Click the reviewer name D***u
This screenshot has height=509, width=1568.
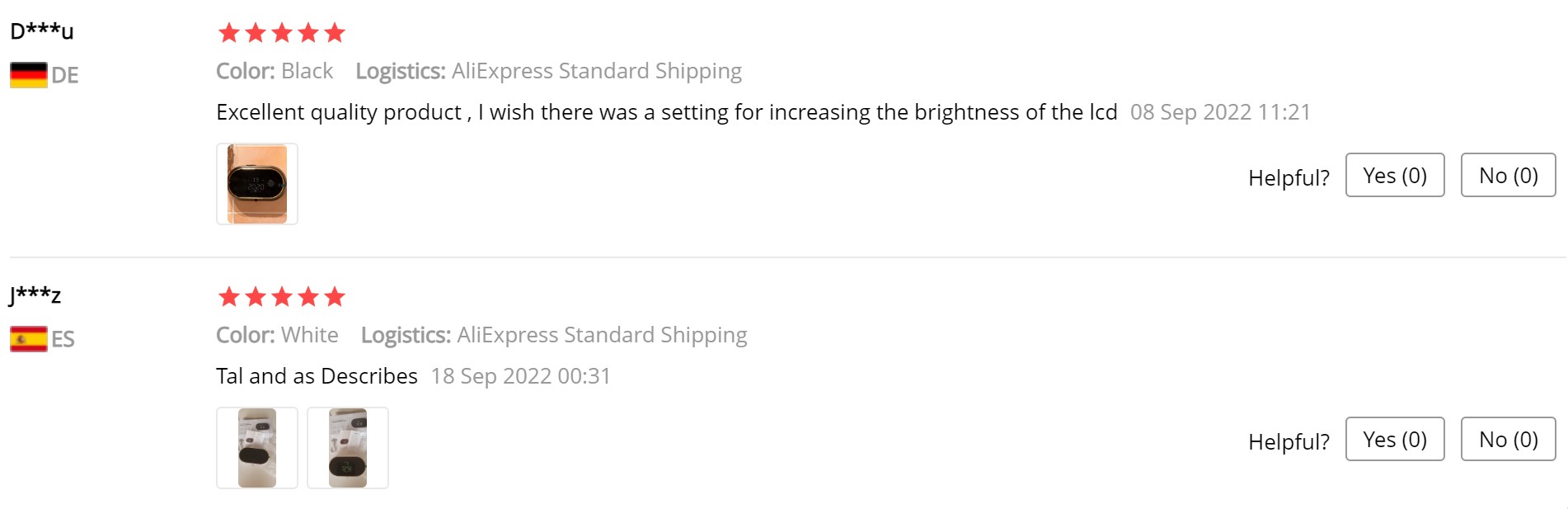coord(41,31)
